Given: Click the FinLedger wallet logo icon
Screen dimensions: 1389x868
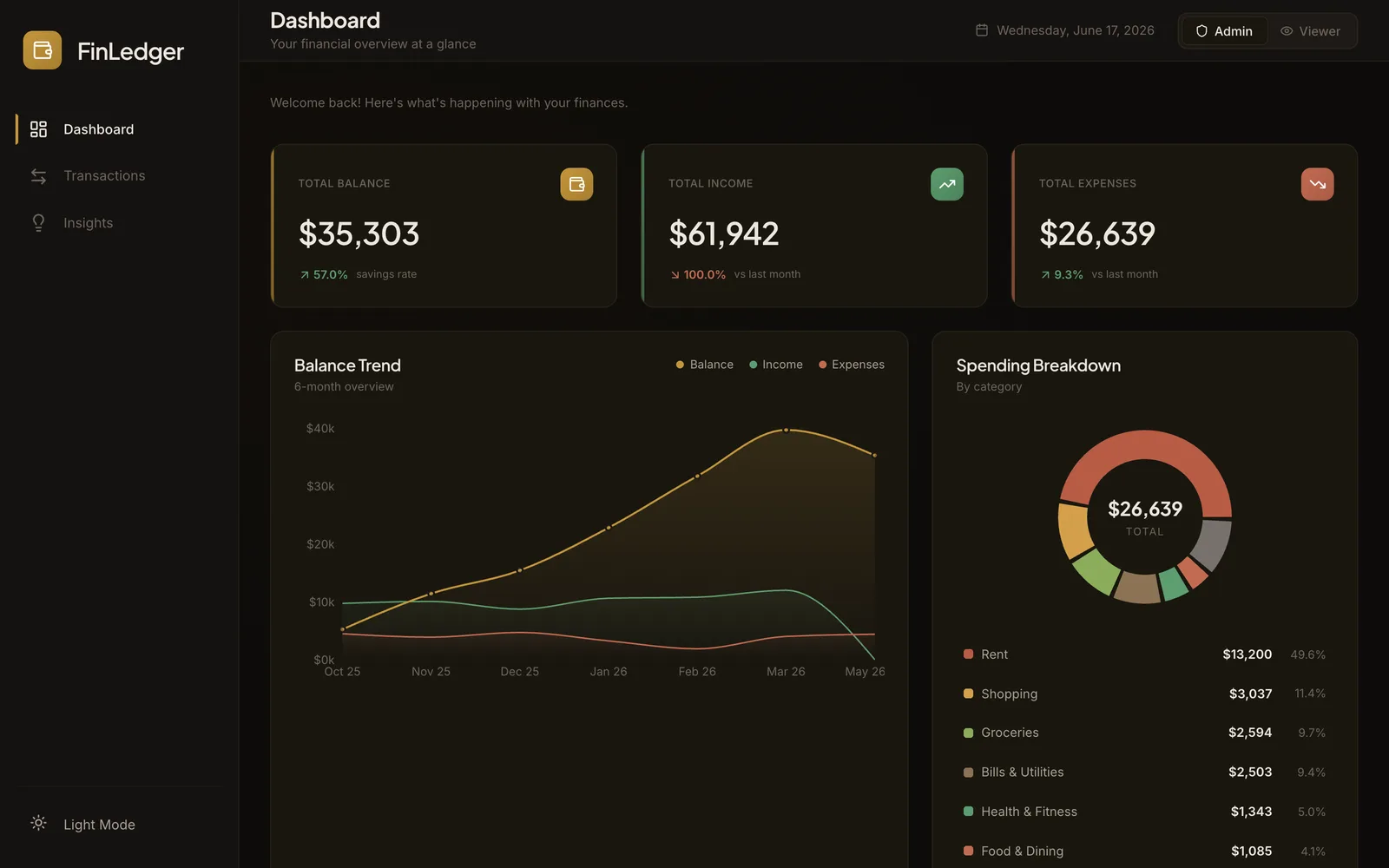Looking at the screenshot, I should [x=43, y=50].
